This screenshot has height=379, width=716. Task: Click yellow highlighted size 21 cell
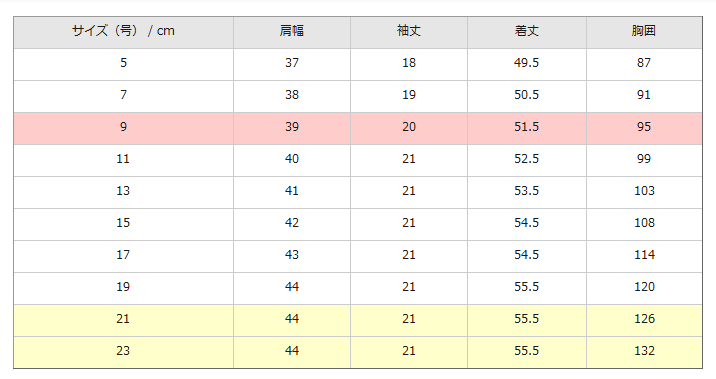point(123,320)
